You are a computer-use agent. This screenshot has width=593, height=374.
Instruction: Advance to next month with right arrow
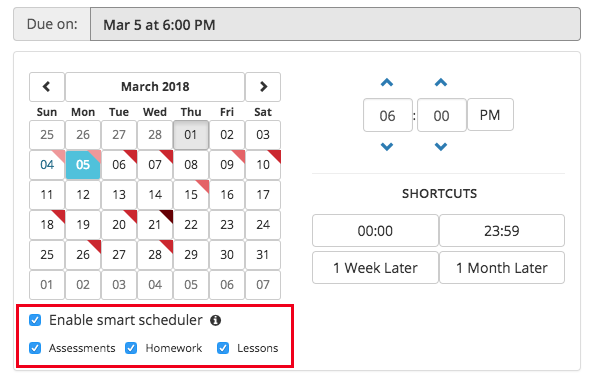(x=263, y=87)
